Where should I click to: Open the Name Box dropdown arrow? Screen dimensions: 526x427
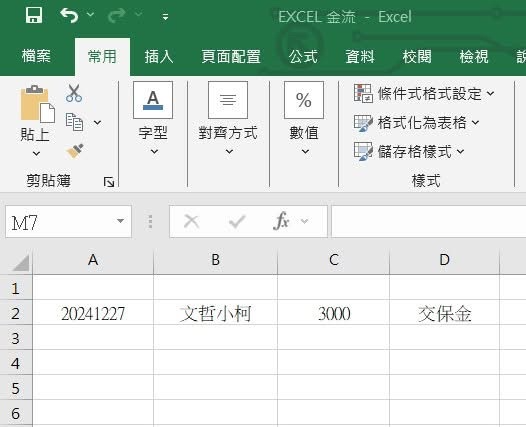tap(120, 221)
